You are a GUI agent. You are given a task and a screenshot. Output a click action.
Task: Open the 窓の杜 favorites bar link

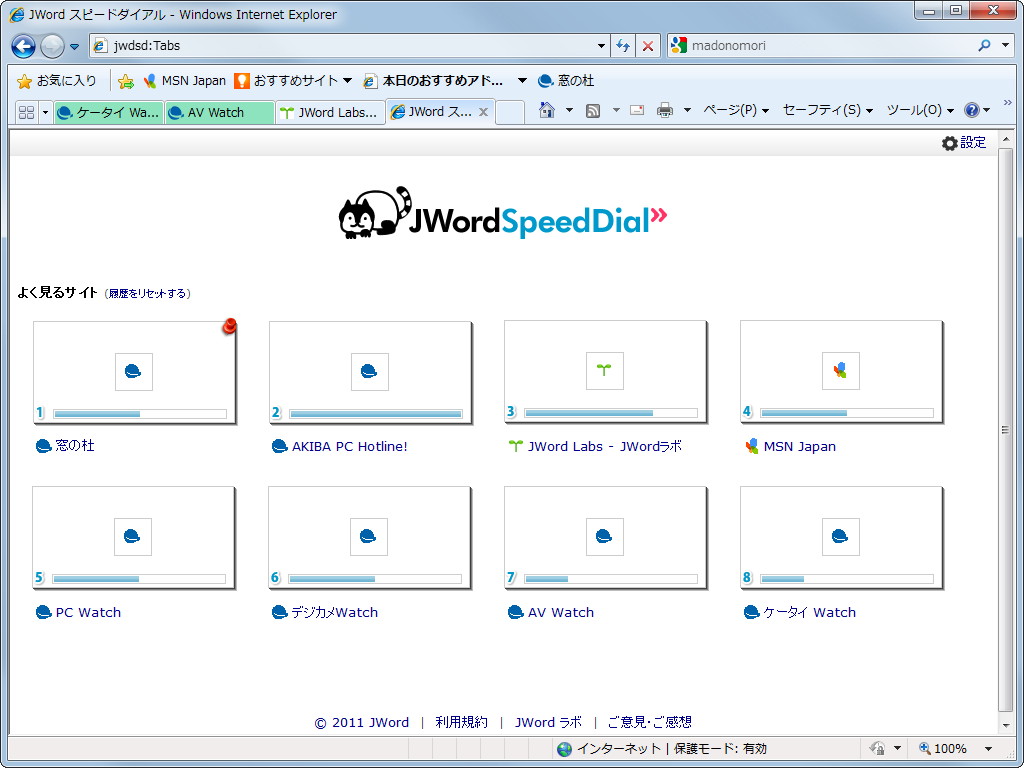tap(566, 81)
